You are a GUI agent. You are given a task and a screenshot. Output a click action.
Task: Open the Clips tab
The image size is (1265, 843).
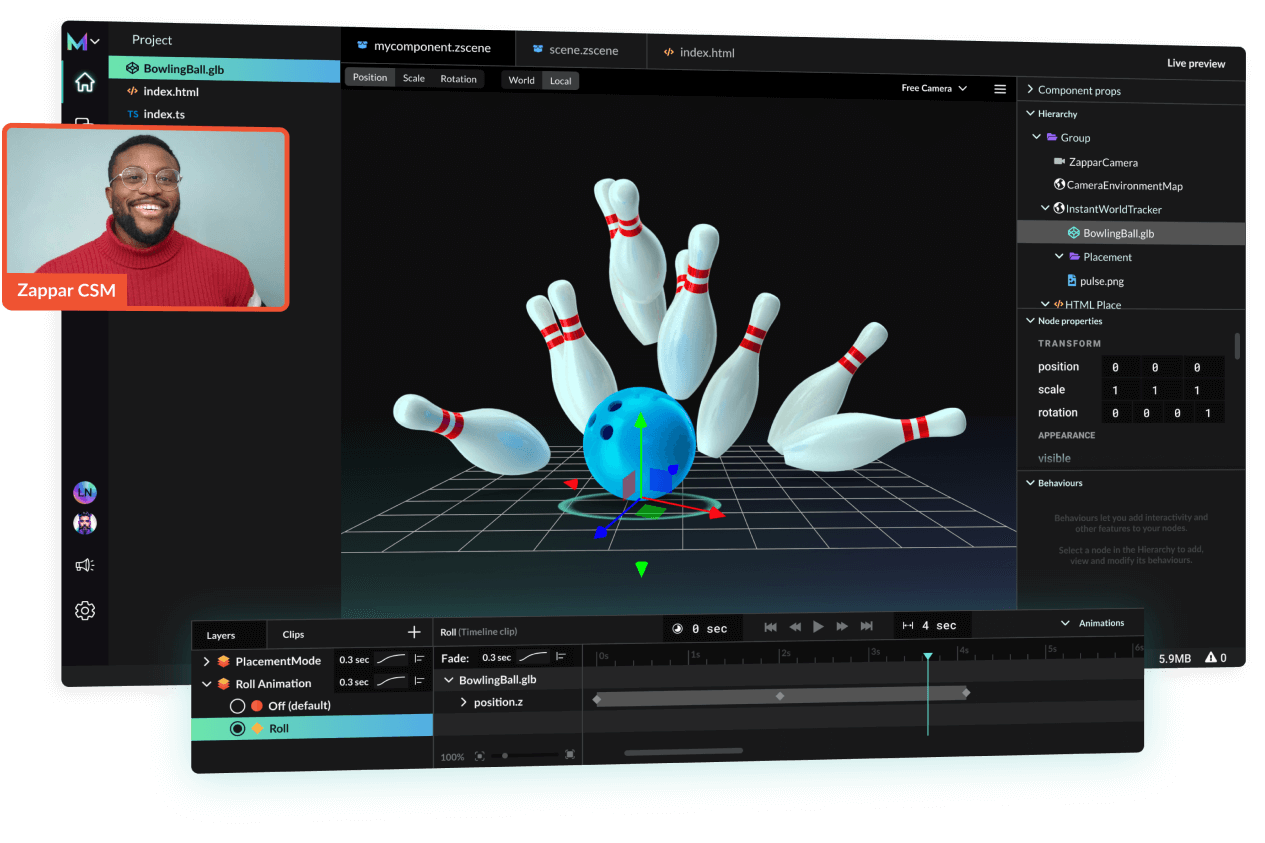coord(293,634)
